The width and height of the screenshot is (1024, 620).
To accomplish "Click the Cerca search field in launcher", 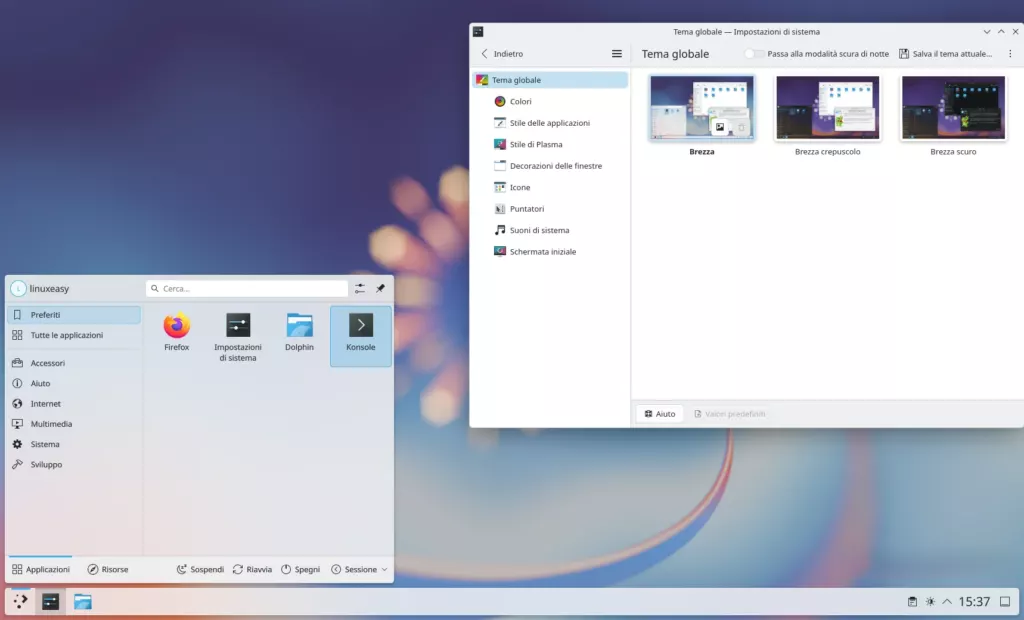I will pyautogui.click(x=247, y=288).
